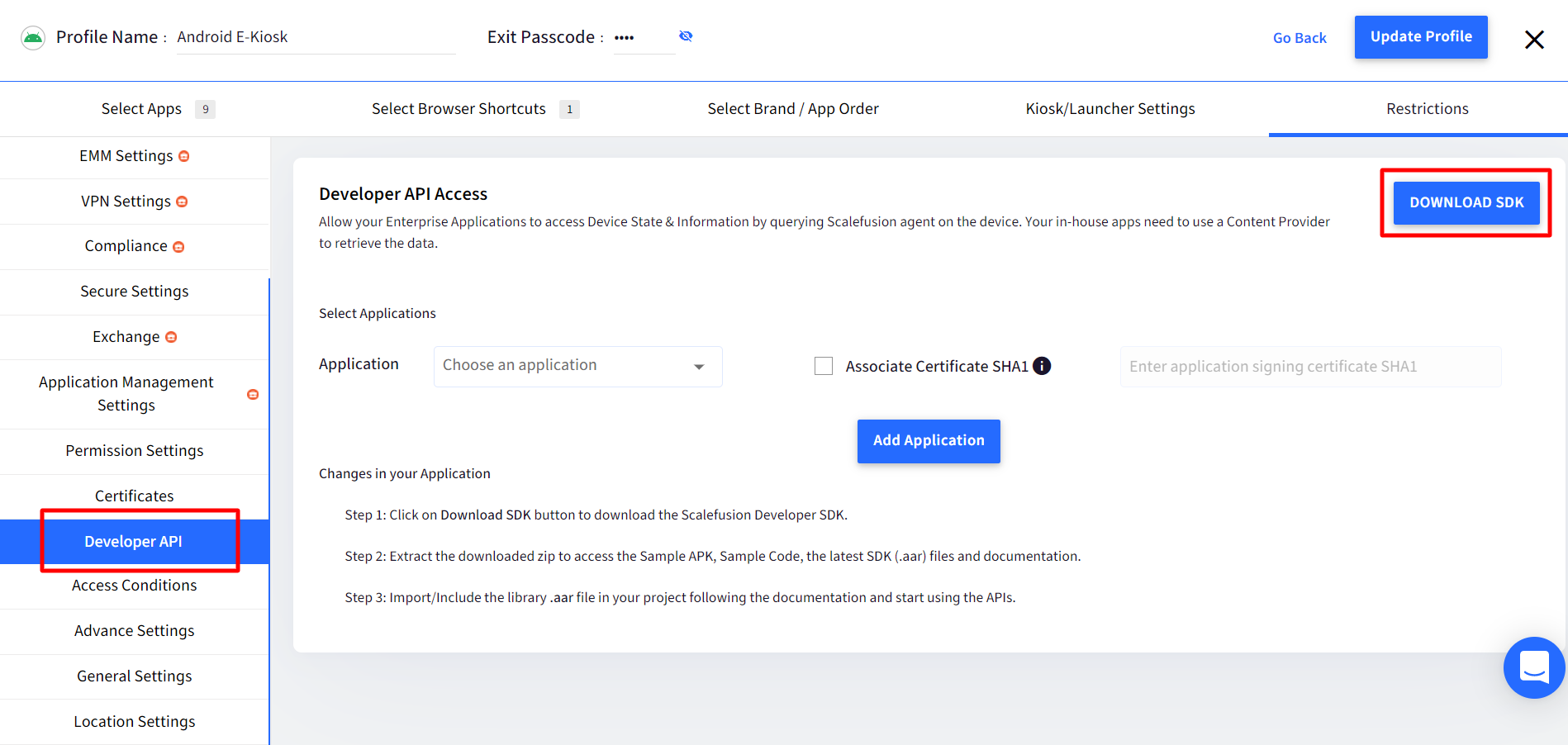Open Kiosk/Launcher Settings tab

click(x=1110, y=109)
